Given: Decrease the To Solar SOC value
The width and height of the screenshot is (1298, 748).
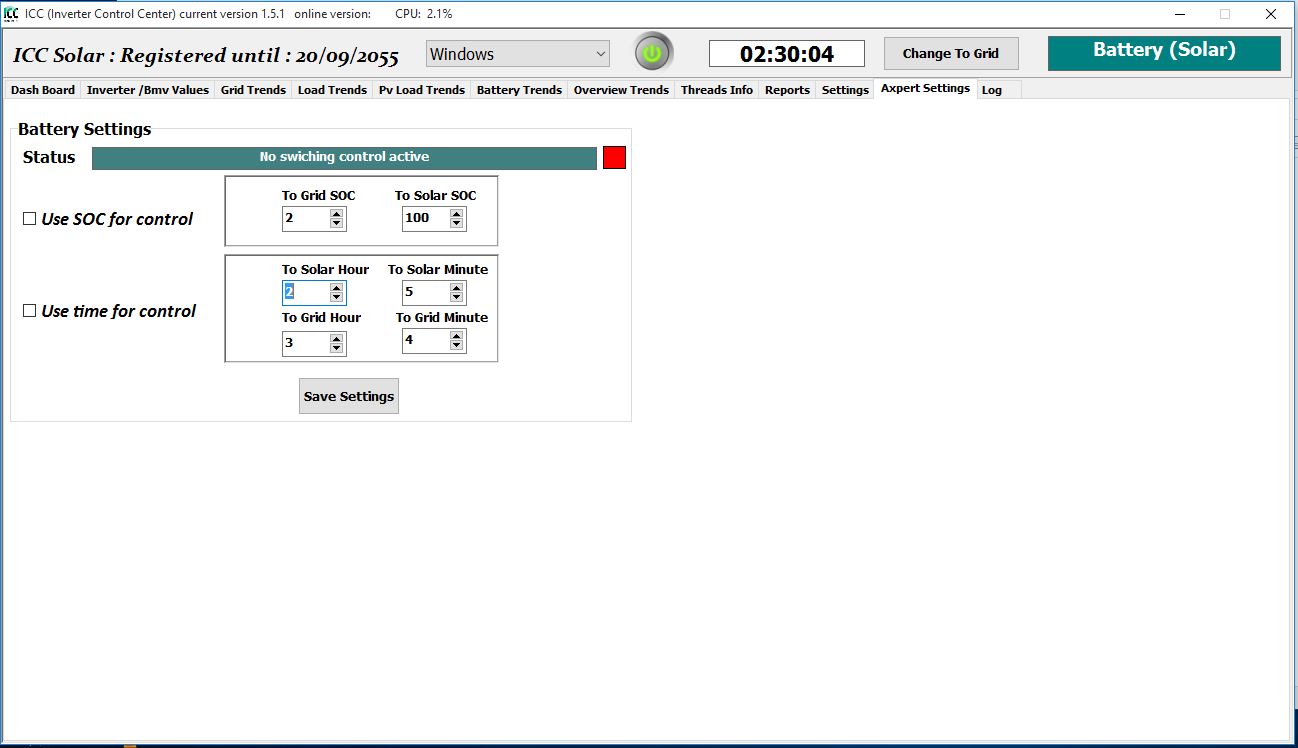Looking at the screenshot, I should click(457, 223).
